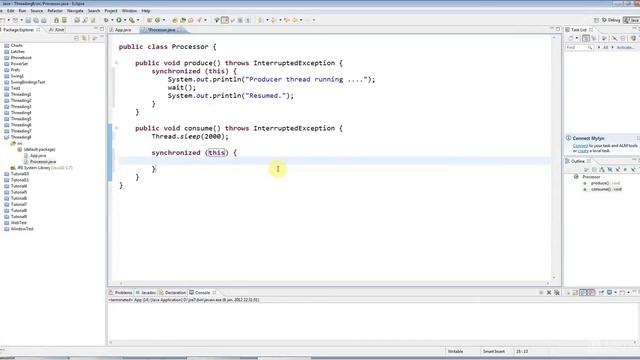Open the dropdown next to Debug button
This screenshot has width=640, height=360.
tap(112, 20)
